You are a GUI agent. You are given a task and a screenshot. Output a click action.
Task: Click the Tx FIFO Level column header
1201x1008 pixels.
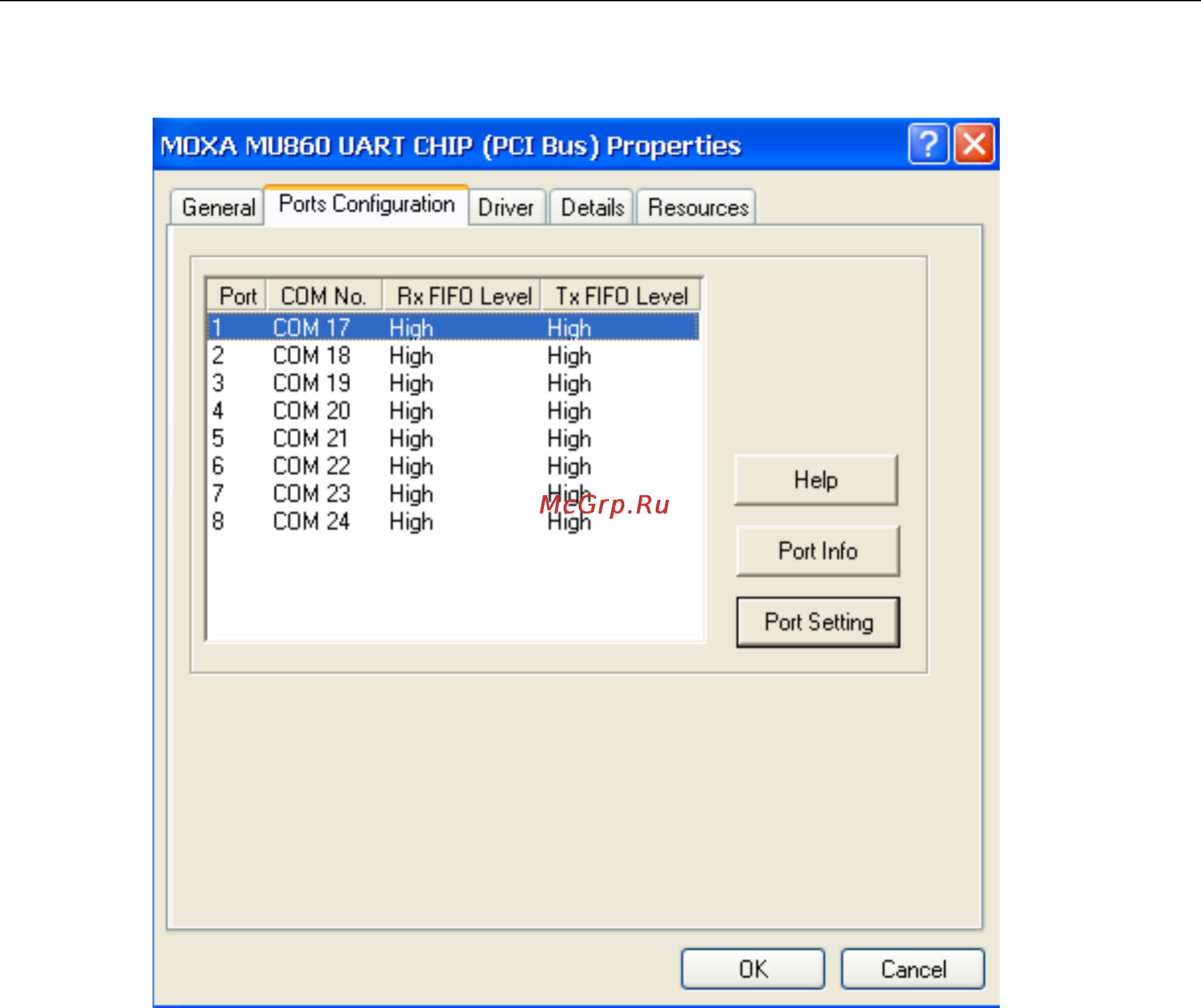(x=622, y=296)
